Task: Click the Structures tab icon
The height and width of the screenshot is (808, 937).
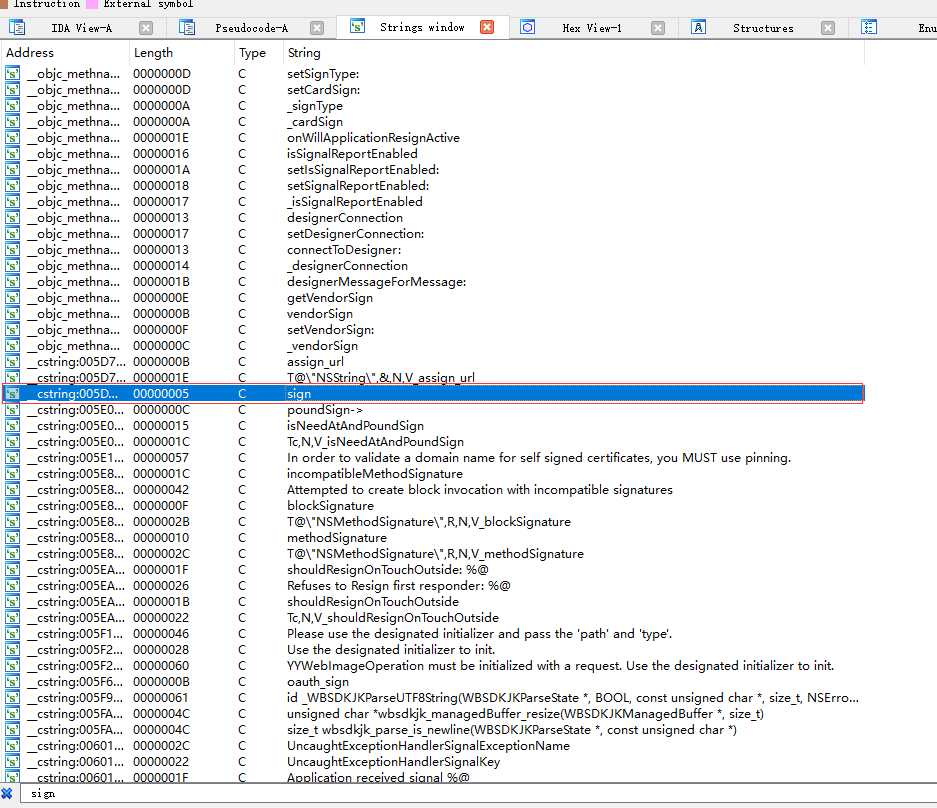Action: [699, 28]
